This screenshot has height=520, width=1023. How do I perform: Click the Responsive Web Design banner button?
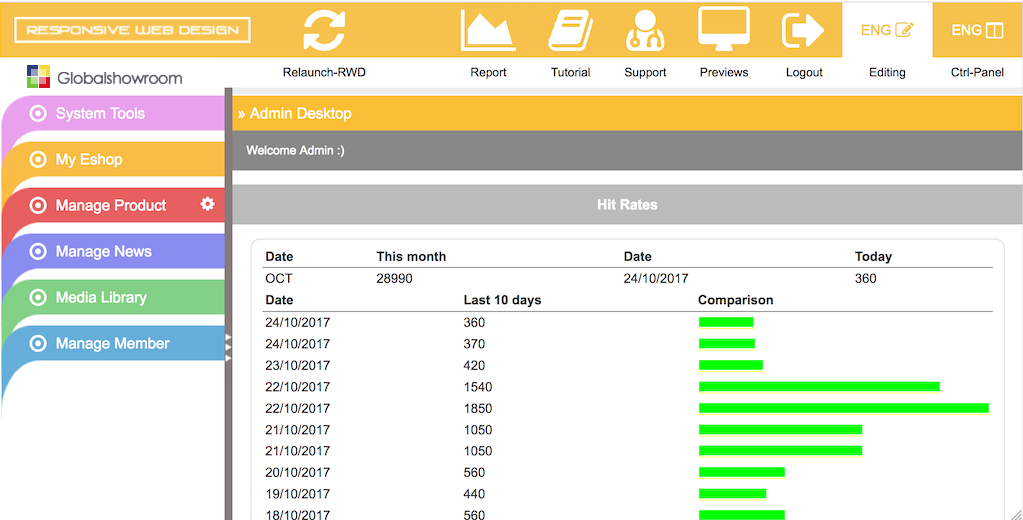click(132, 30)
